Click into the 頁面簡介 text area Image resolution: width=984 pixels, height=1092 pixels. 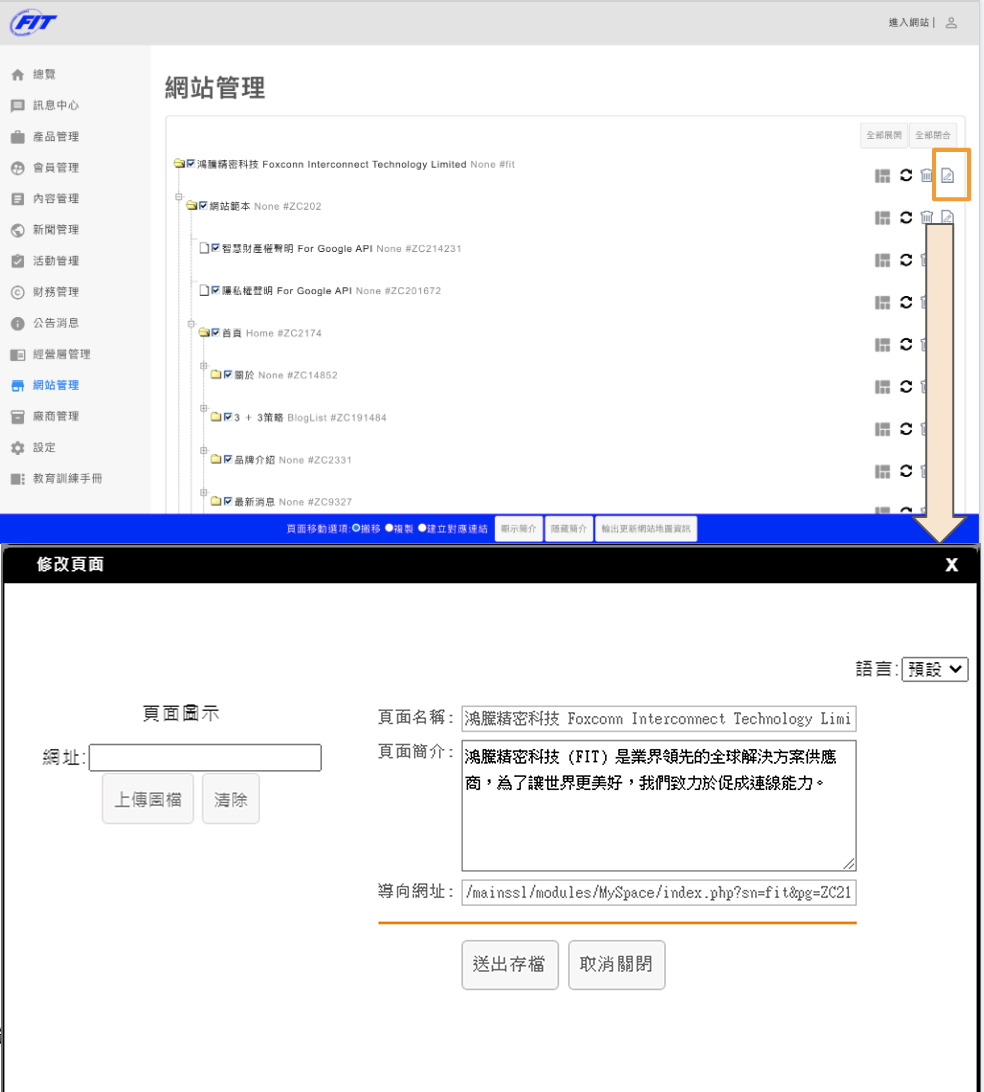tap(659, 806)
